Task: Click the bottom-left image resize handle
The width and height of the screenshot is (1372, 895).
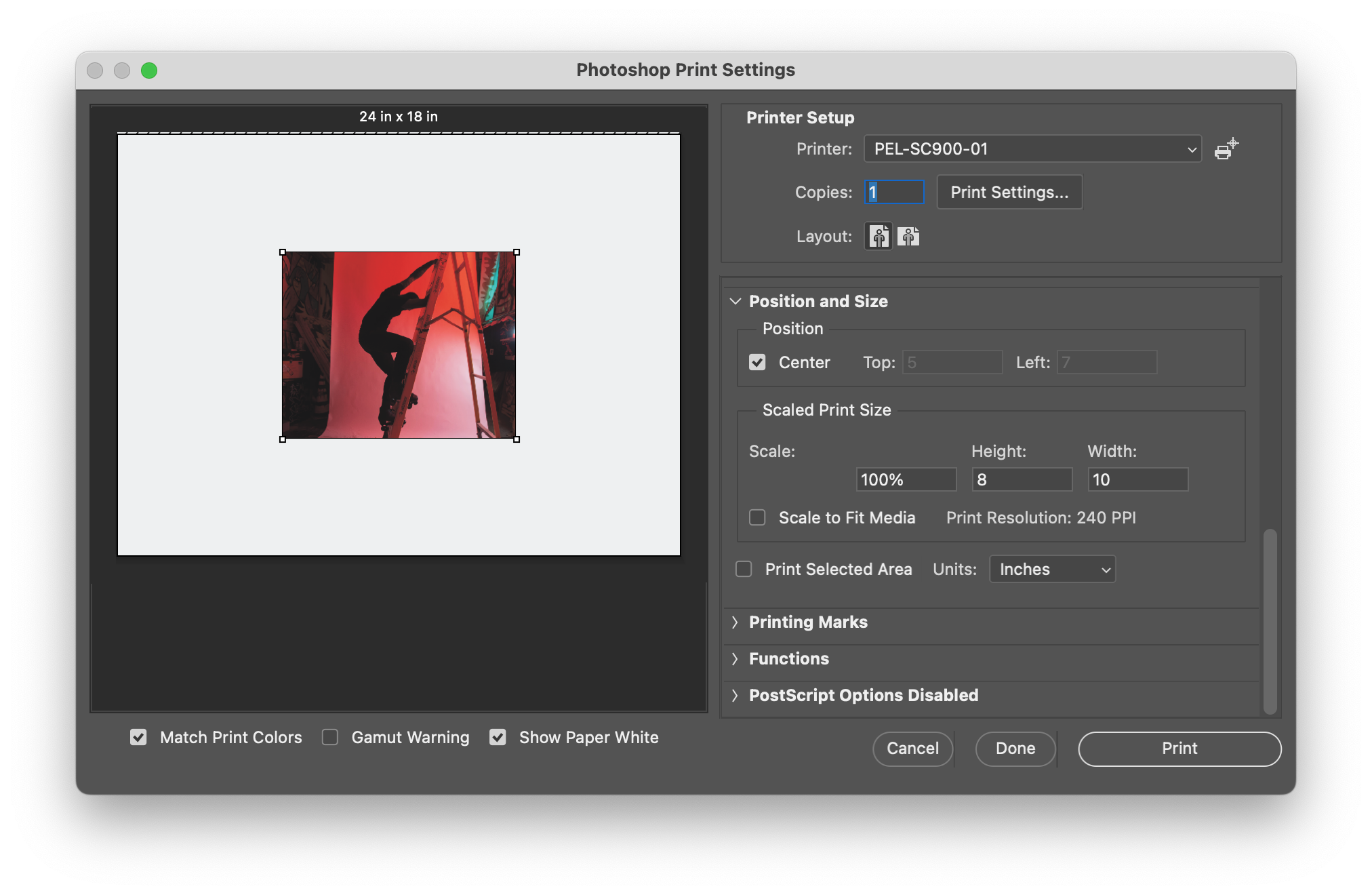Action: pyautogui.click(x=283, y=439)
